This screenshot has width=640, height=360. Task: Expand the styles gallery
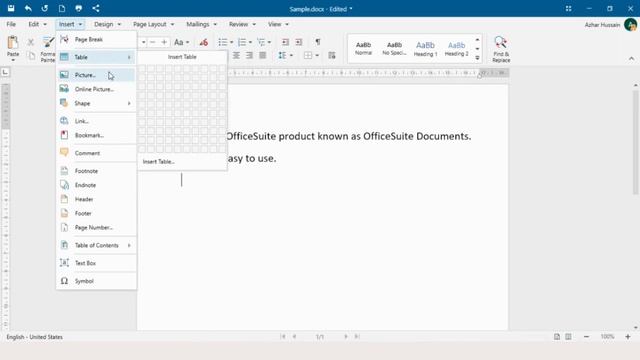point(477,58)
